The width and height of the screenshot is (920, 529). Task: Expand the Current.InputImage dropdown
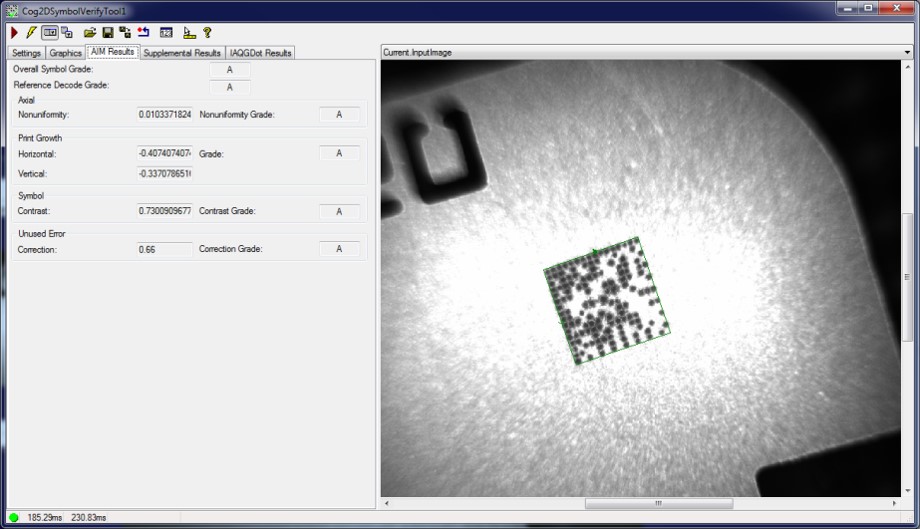click(x=907, y=52)
